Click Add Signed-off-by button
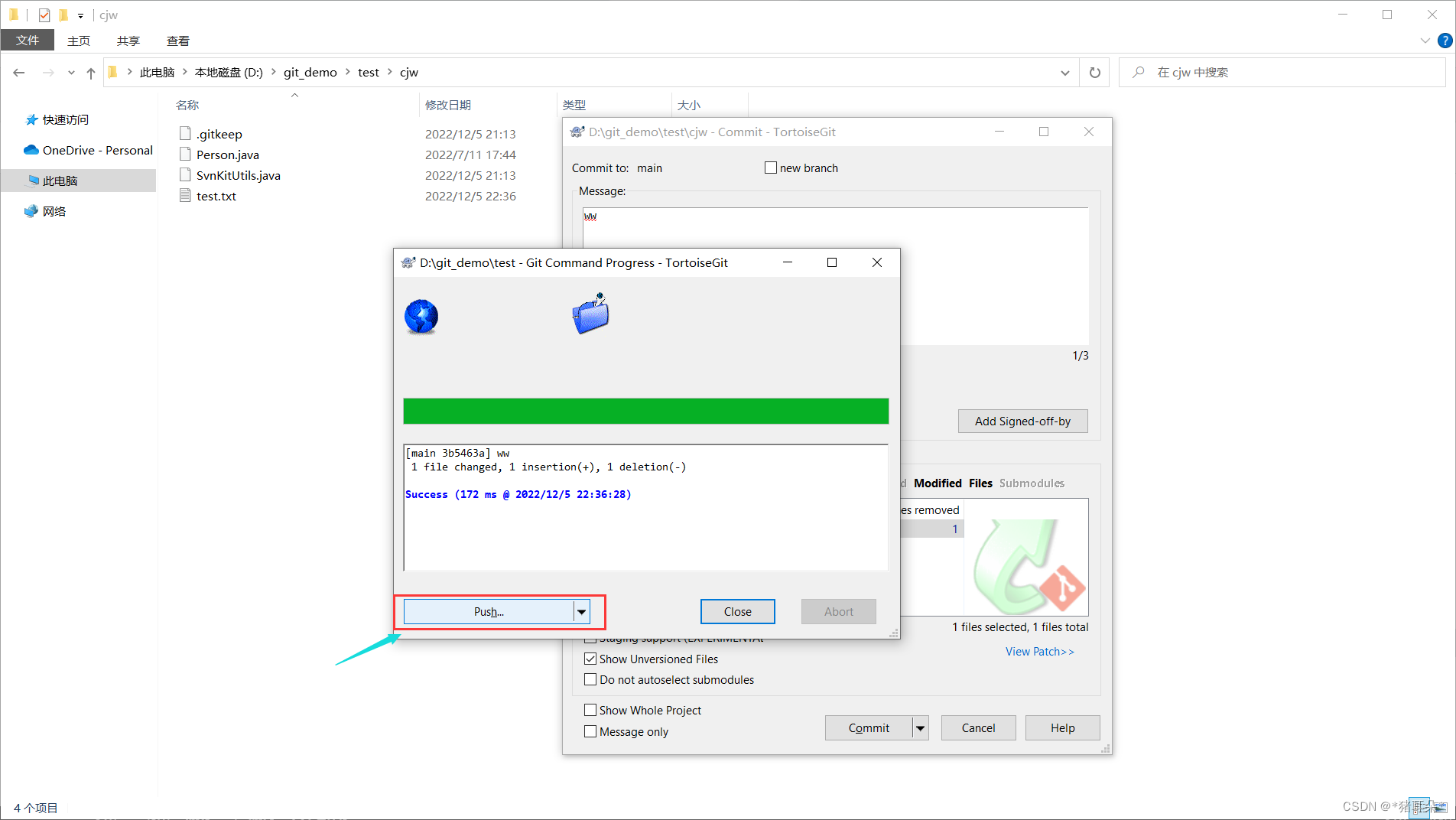 pos(1022,421)
